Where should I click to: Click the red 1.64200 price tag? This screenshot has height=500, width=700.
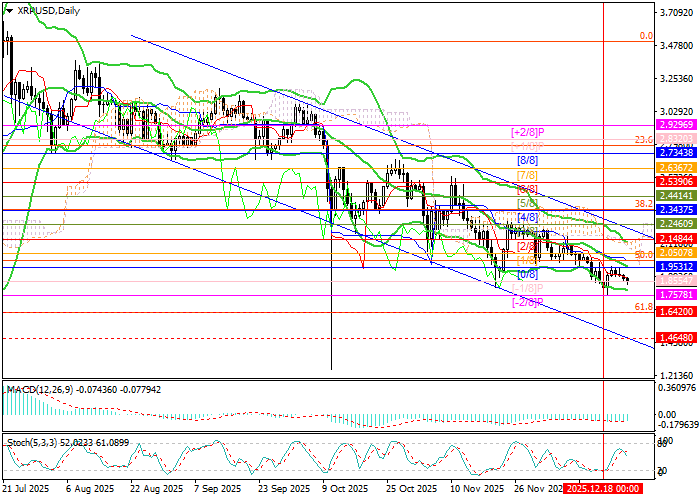[x=676, y=312]
